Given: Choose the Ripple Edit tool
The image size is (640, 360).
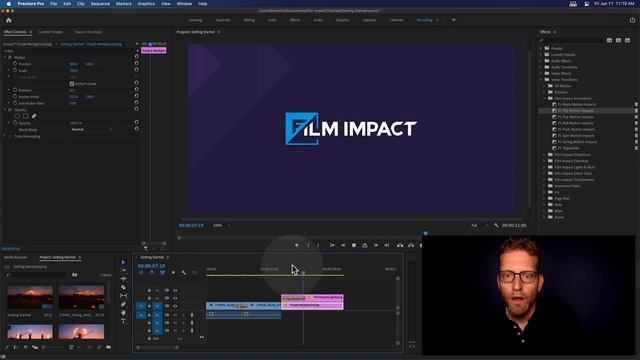Looking at the screenshot, I should pos(123,279).
